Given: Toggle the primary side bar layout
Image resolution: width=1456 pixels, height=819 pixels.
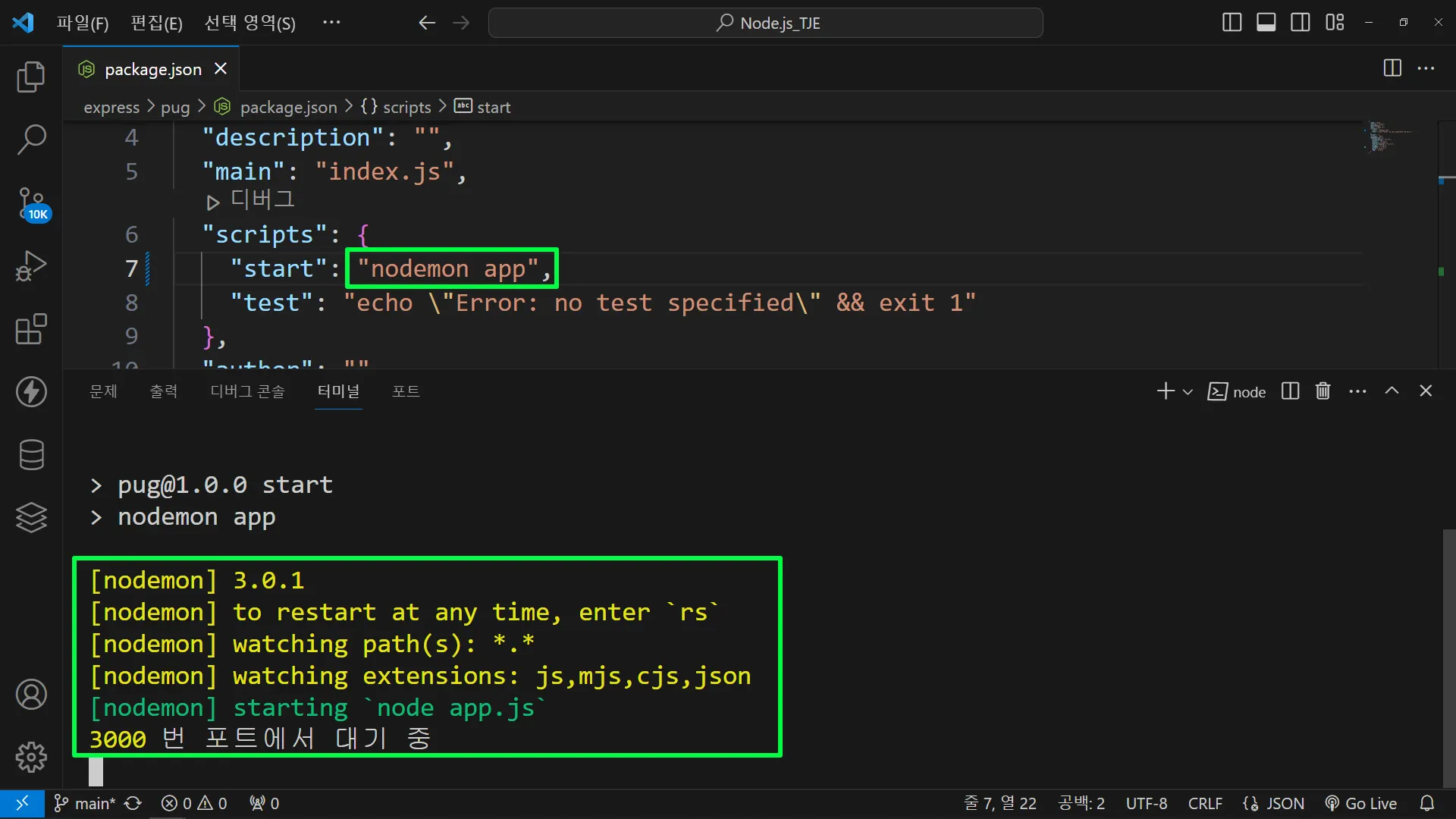Looking at the screenshot, I should [x=1232, y=23].
